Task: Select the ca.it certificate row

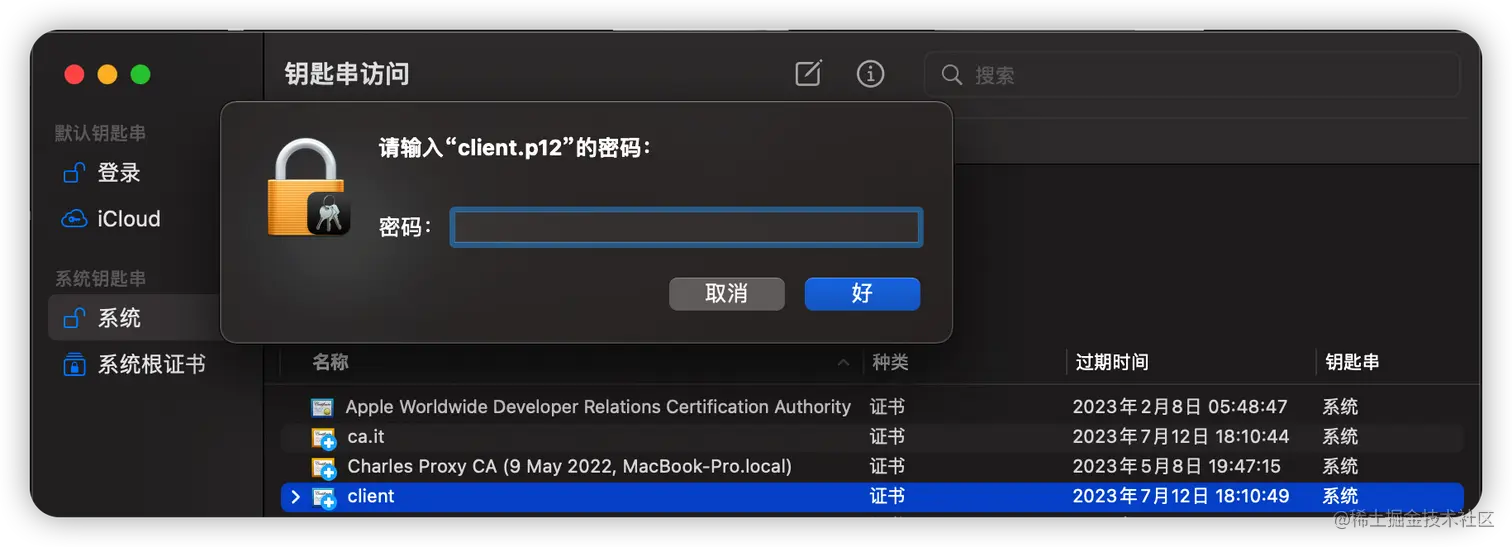Action: click(871, 437)
